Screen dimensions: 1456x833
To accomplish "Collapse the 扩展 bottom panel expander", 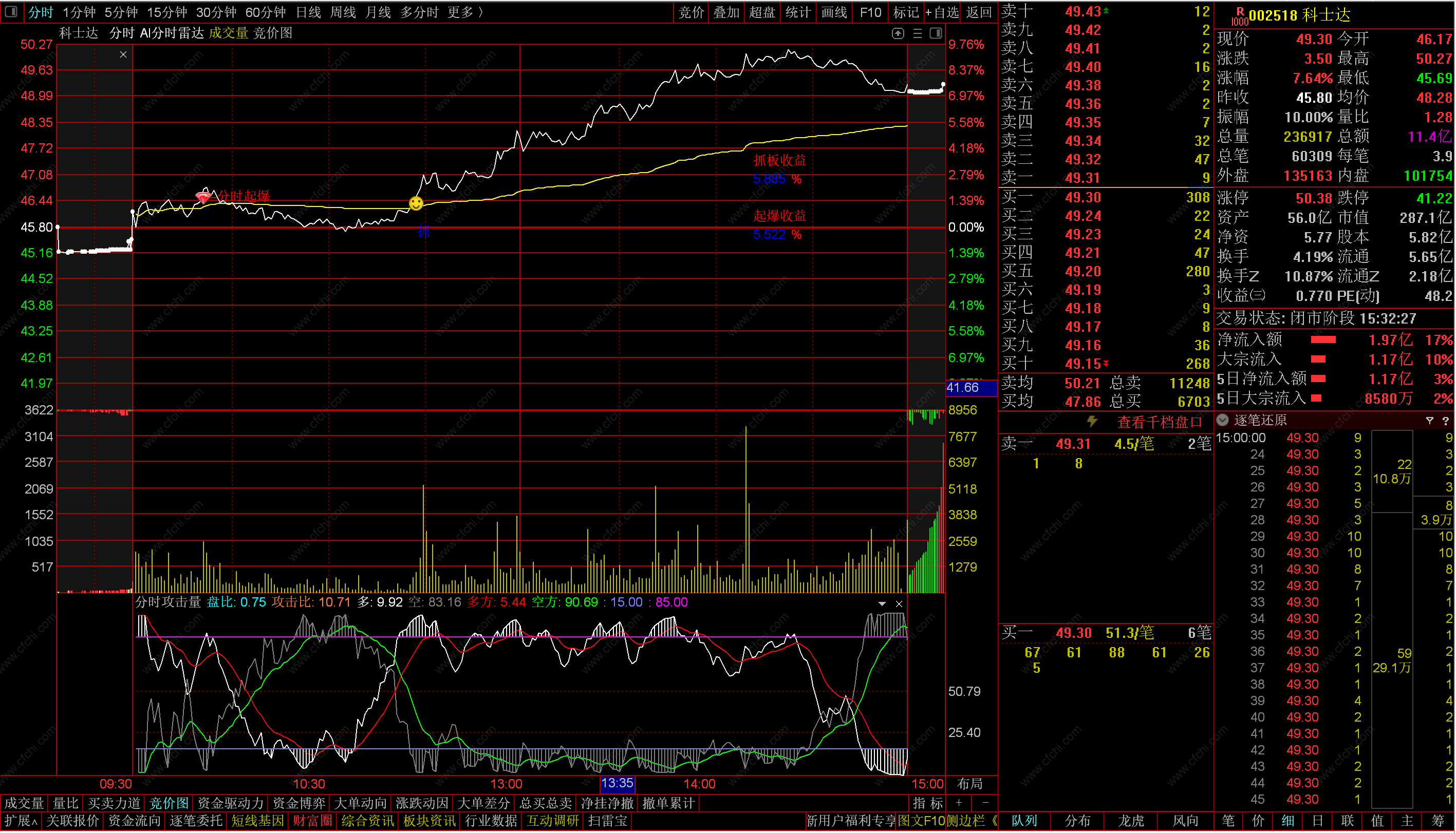I will [x=21, y=821].
